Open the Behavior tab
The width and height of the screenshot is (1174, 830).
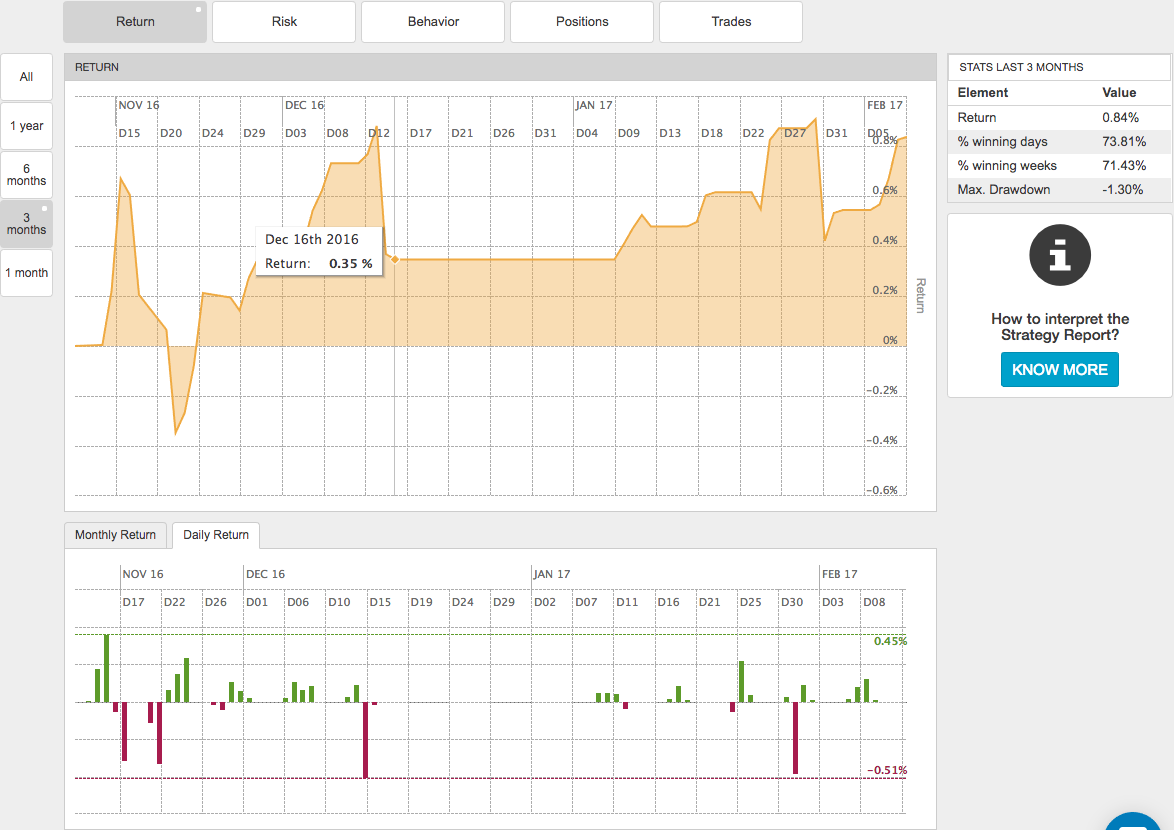point(433,21)
